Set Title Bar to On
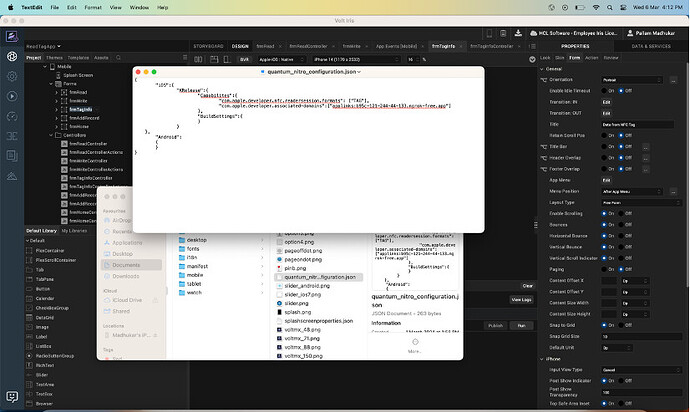 604,147
